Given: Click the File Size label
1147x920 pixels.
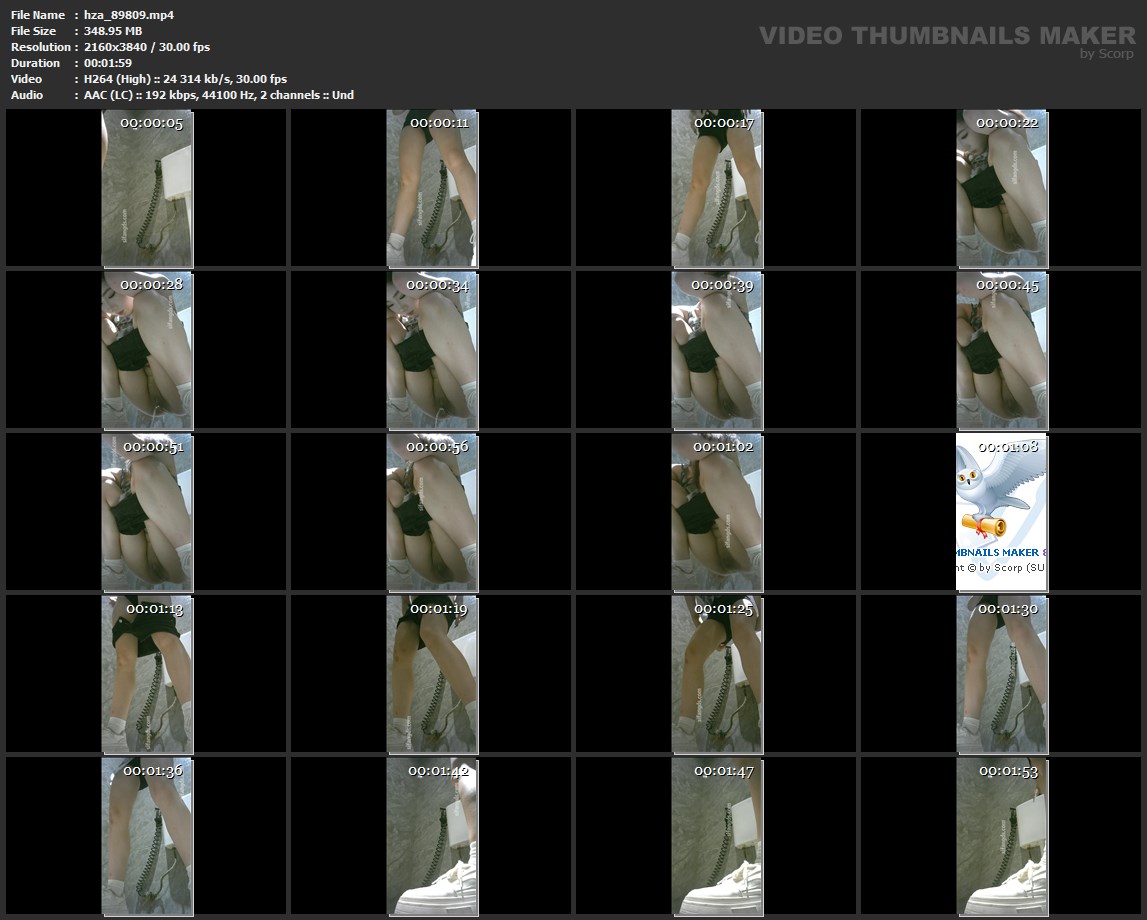Looking at the screenshot, I should click(34, 31).
